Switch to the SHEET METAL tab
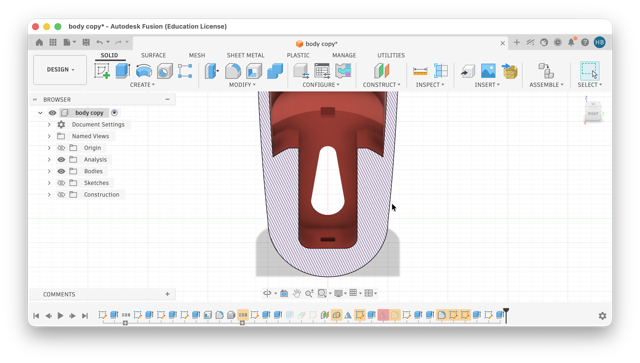The height and width of the screenshot is (363, 640). pos(245,55)
